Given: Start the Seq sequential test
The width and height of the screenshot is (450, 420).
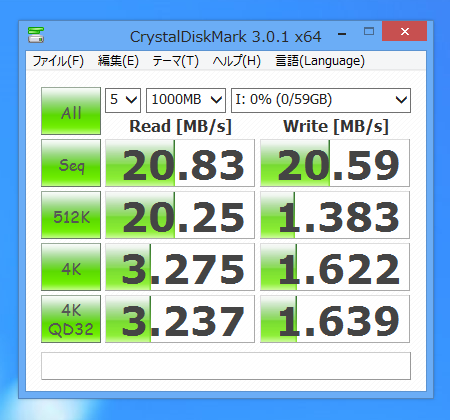Looking at the screenshot, I should tap(71, 163).
